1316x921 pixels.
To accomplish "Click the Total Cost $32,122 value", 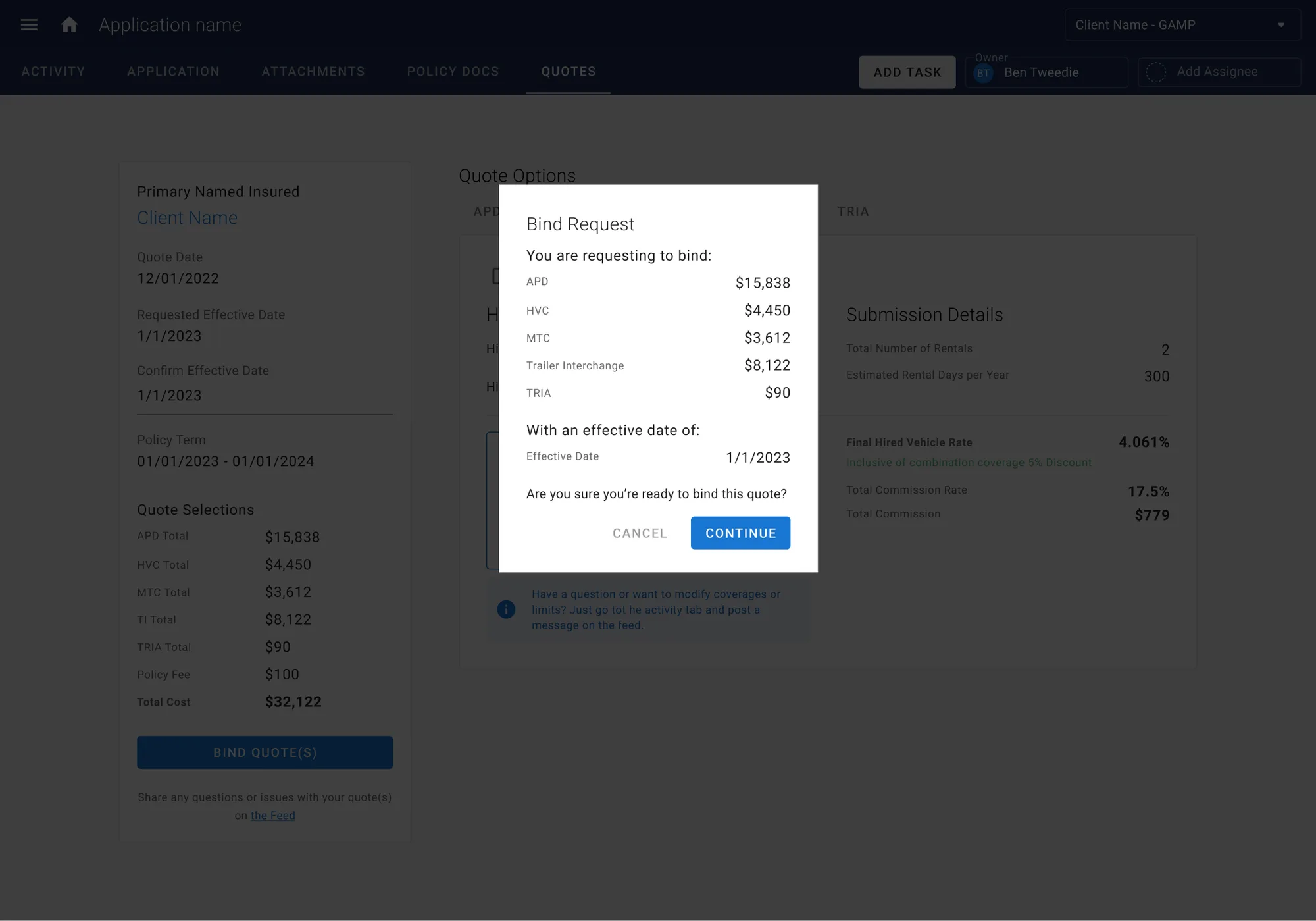I will [293, 702].
